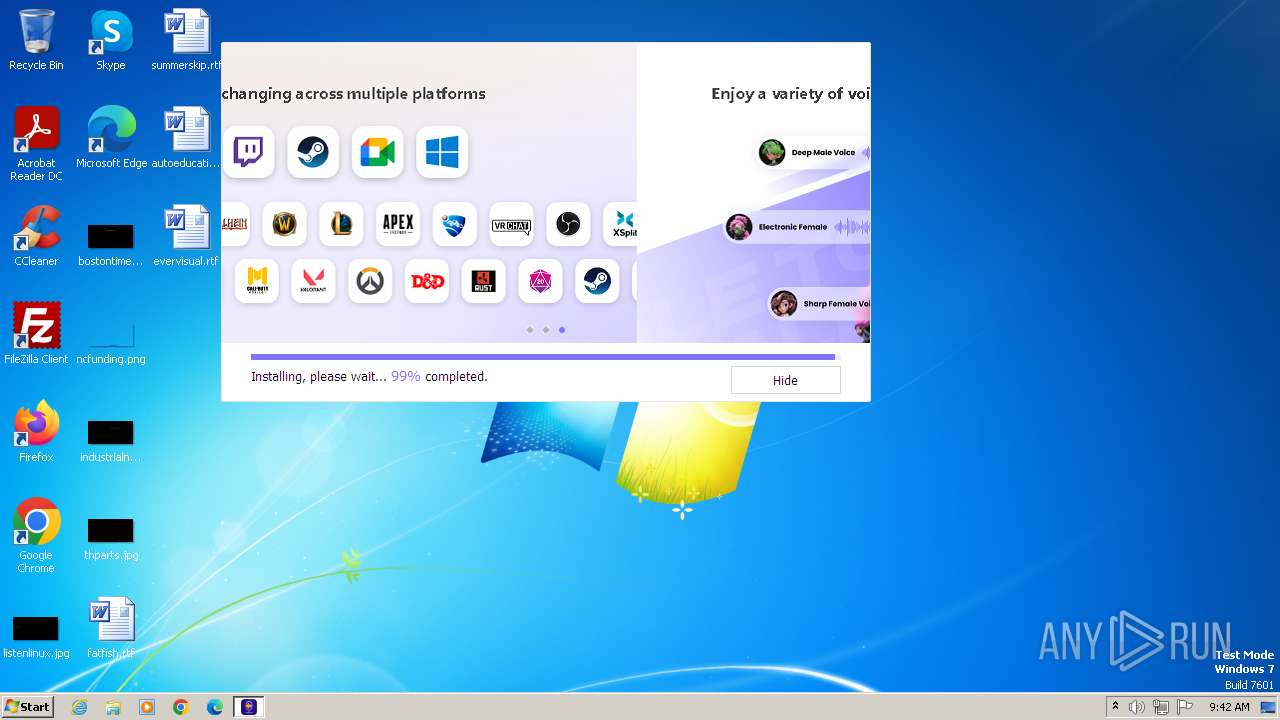Click the OBS Studio icon

click(568, 224)
